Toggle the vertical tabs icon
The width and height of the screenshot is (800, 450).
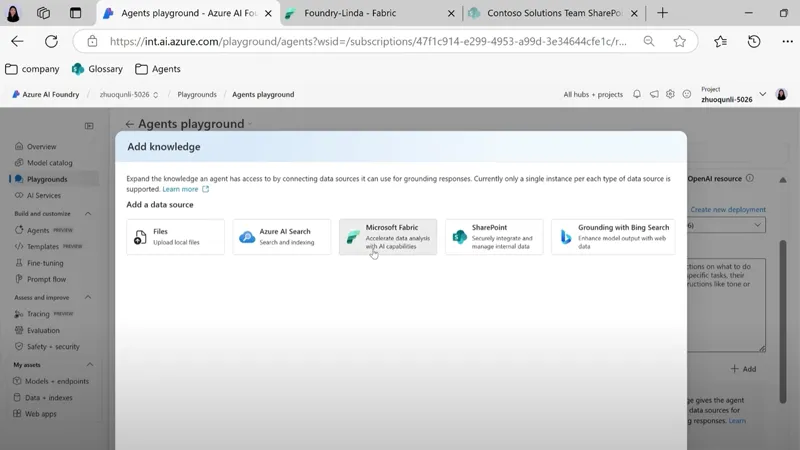pos(76,13)
